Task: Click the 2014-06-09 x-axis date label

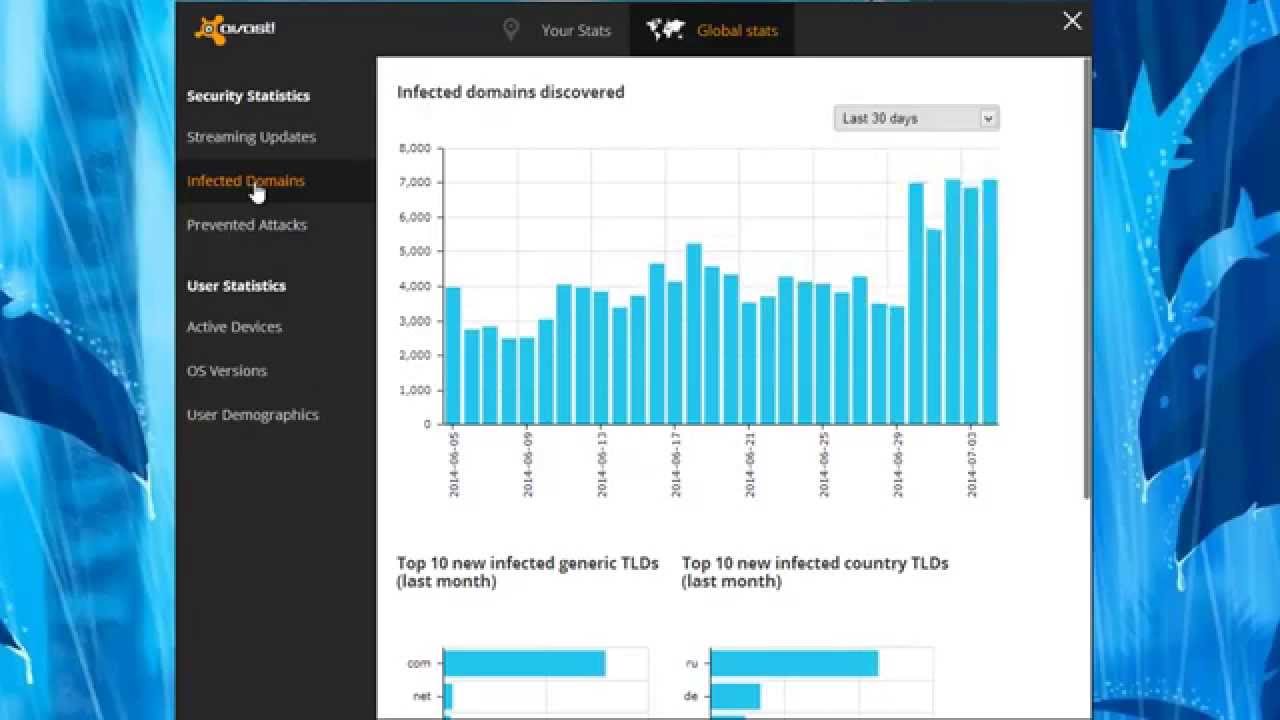Action: 527,465
